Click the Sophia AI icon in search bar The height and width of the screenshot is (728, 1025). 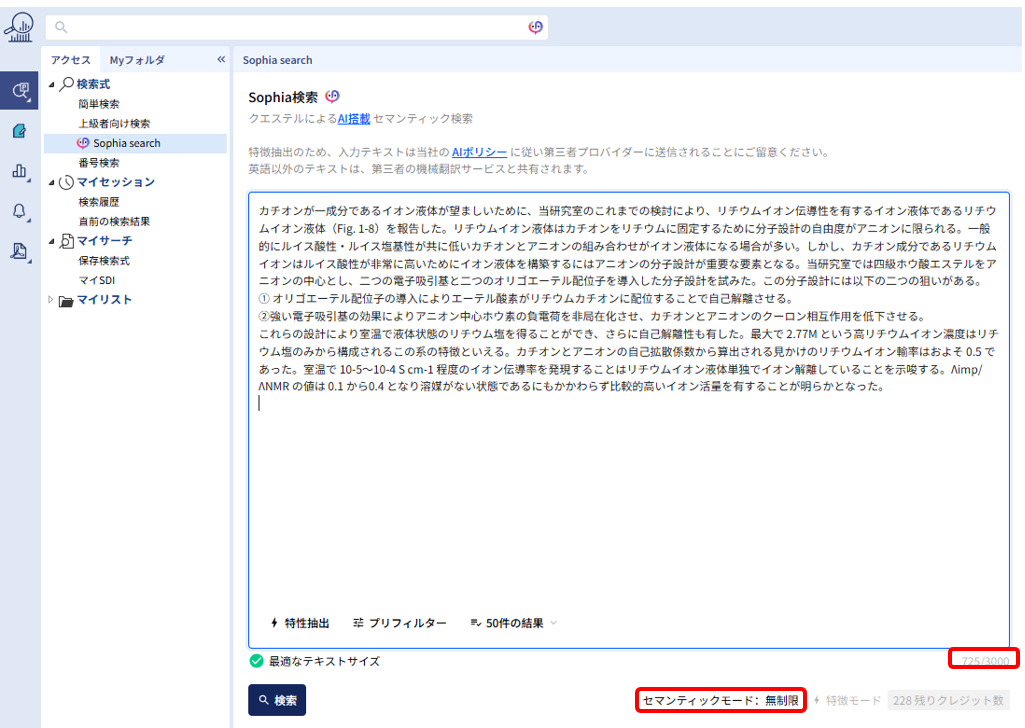535,27
